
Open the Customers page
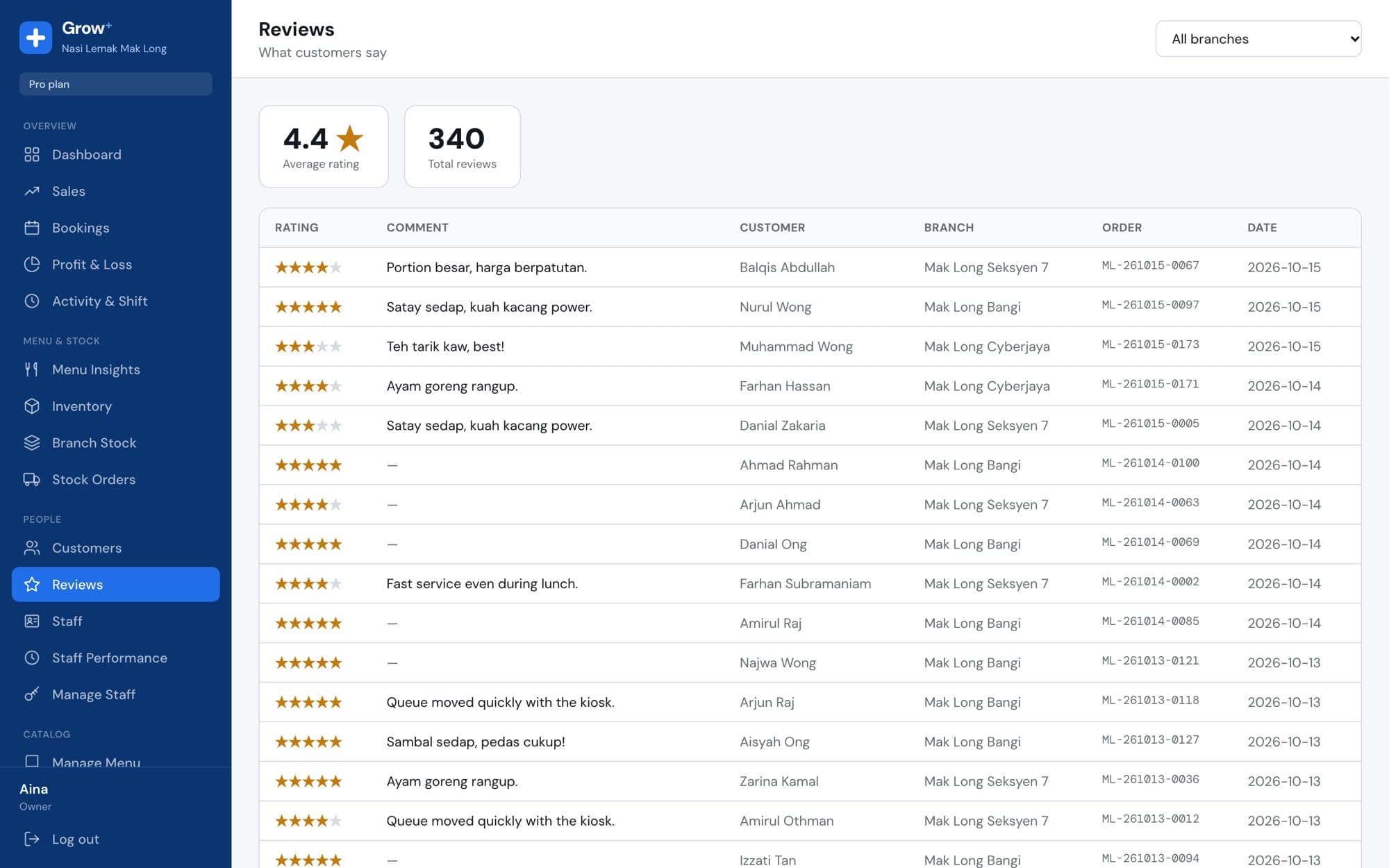point(116,548)
